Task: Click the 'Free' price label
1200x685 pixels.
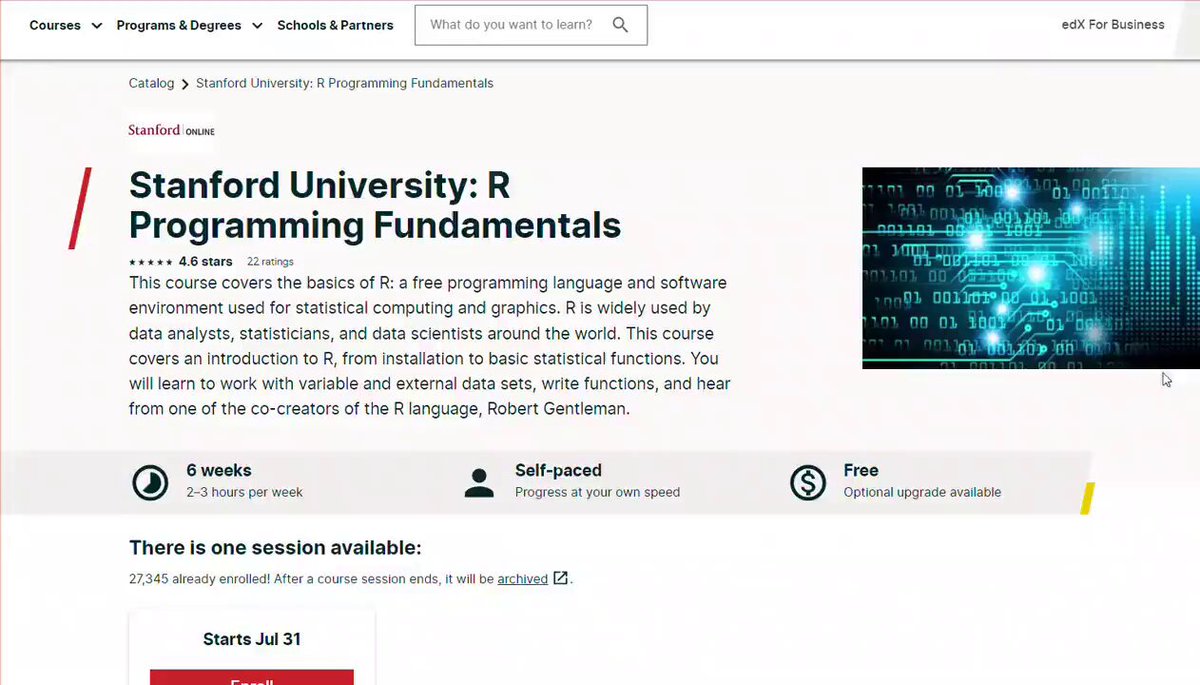Action: pyautogui.click(x=861, y=470)
